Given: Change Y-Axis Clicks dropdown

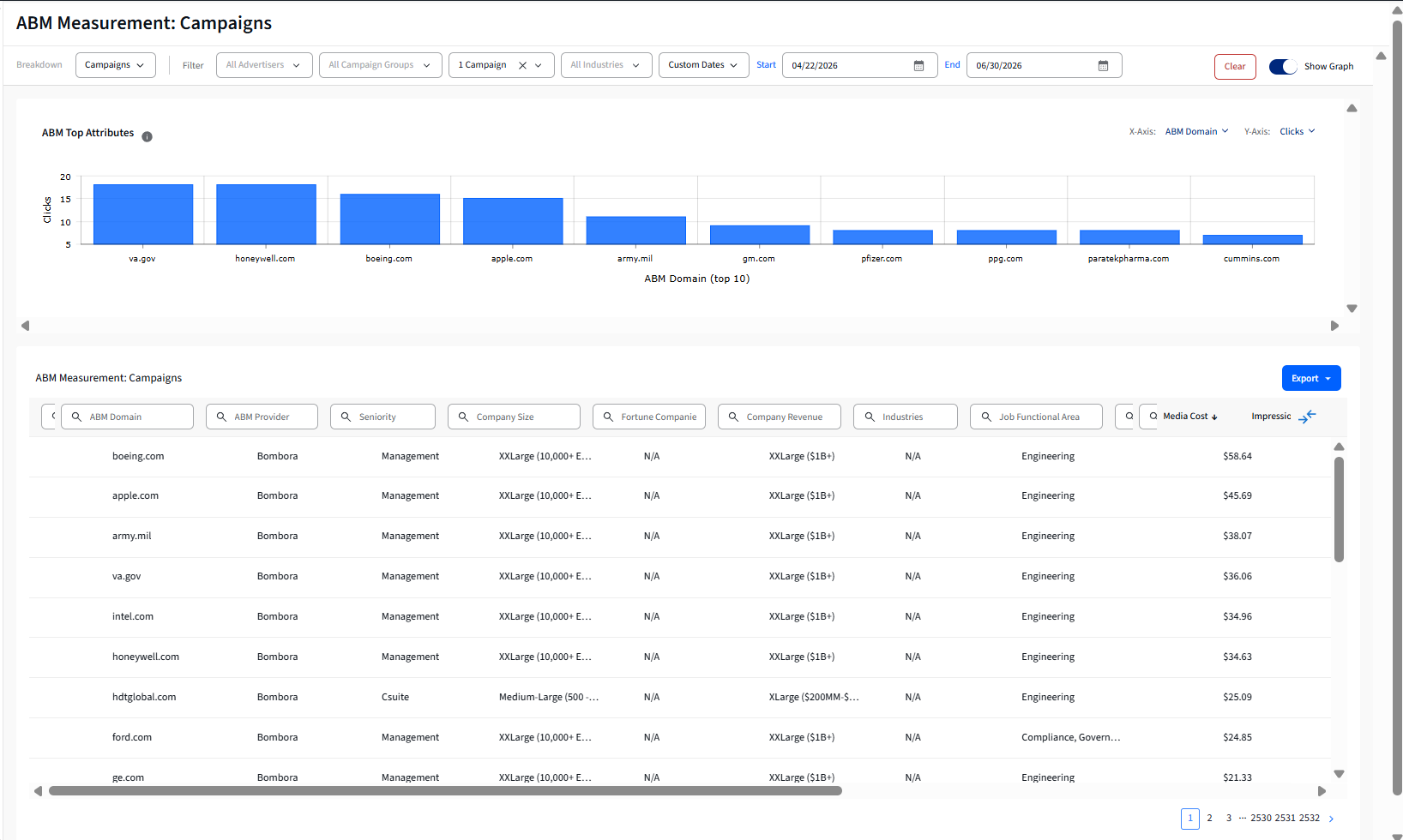Looking at the screenshot, I should tap(1297, 131).
